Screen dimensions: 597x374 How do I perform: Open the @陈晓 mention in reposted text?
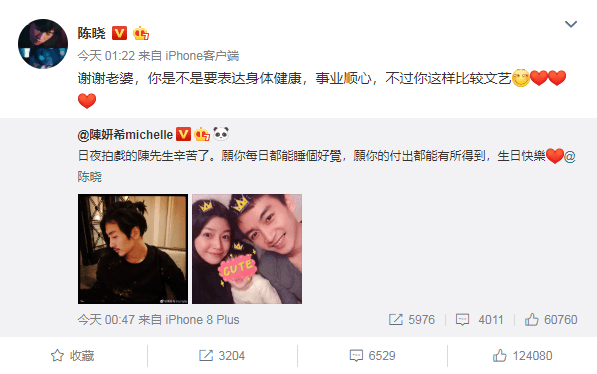click(90, 177)
